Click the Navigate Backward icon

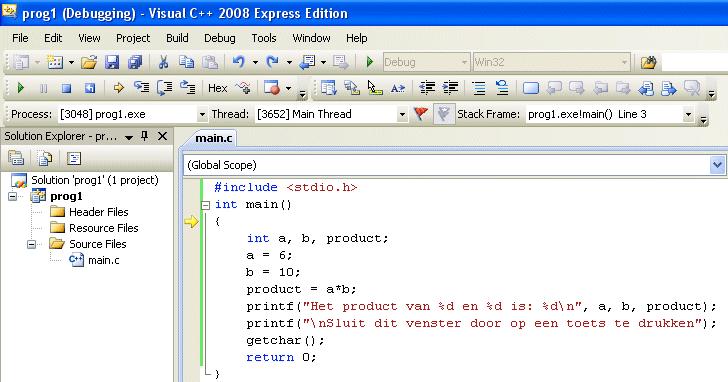click(x=307, y=62)
